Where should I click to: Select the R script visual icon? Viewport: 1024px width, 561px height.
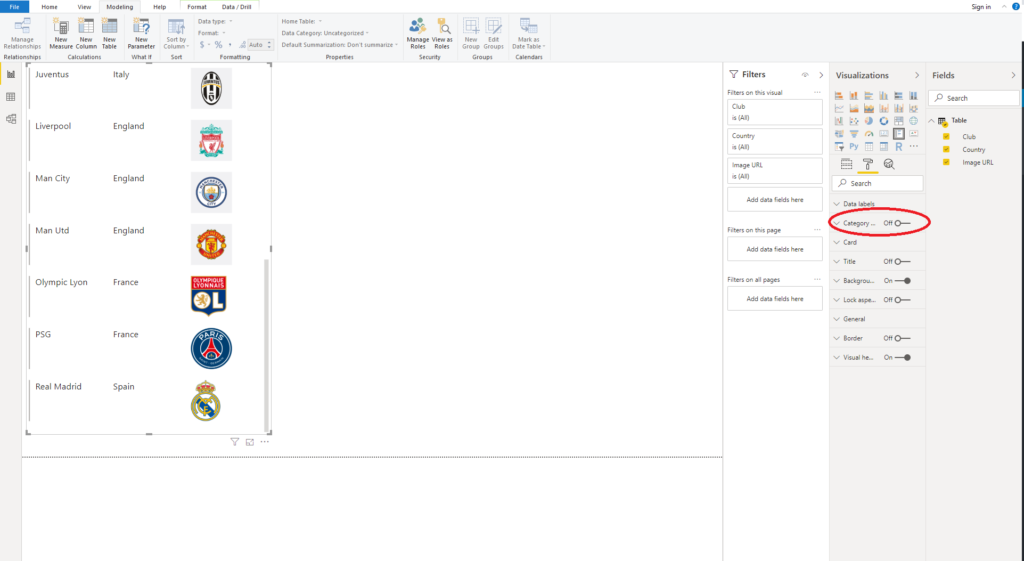pos(899,146)
